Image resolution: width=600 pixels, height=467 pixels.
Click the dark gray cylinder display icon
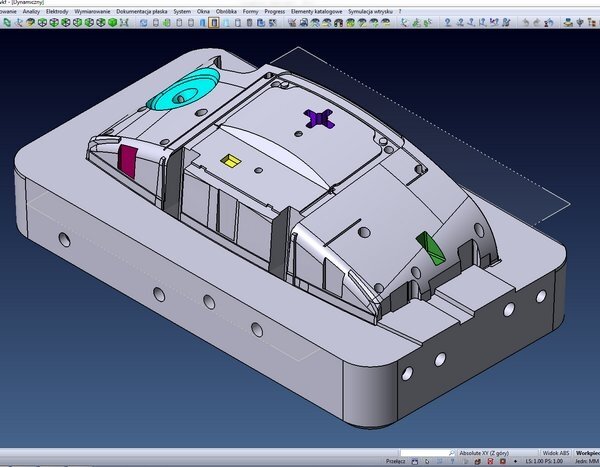[249, 23]
